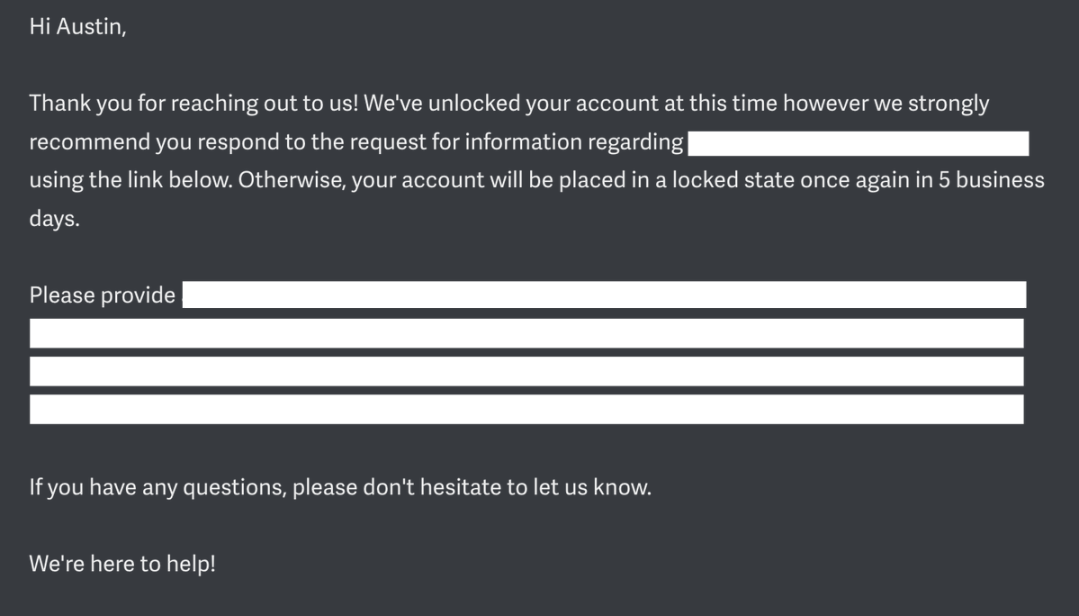
Task: Click the "Please provide" text
Action: click(102, 295)
